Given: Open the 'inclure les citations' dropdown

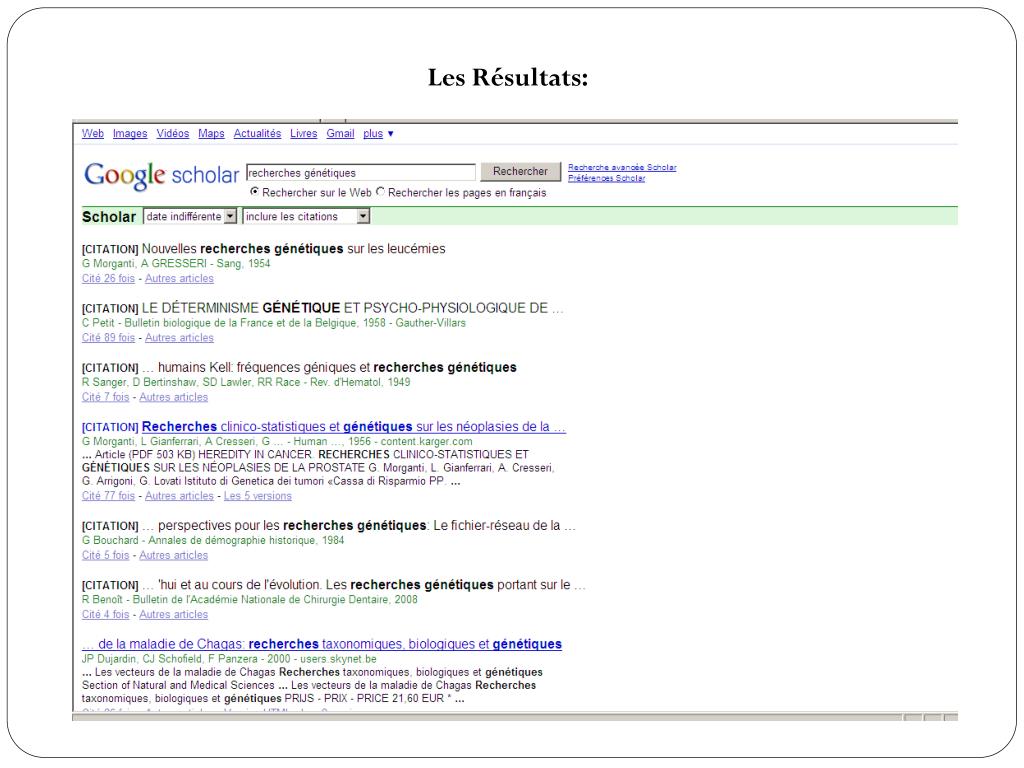Looking at the screenshot, I should [306, 216].
